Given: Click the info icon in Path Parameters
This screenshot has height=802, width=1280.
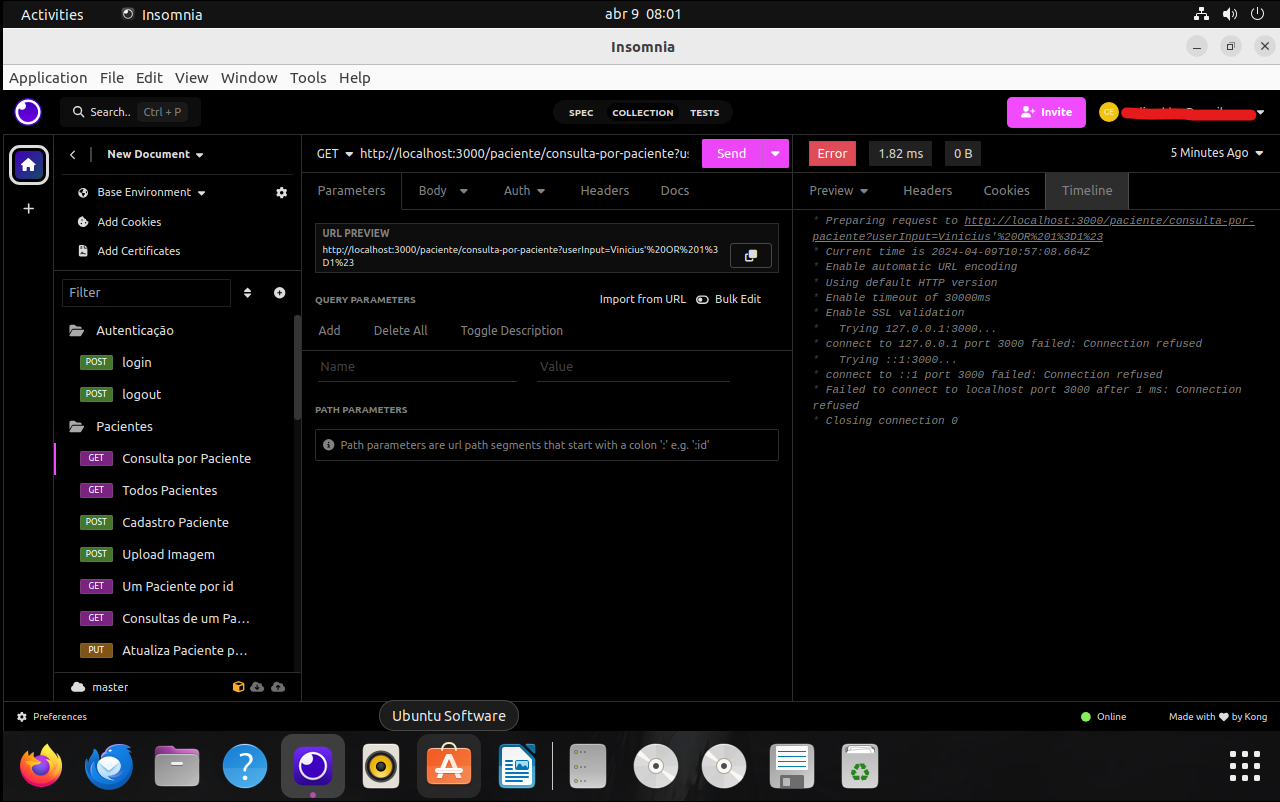Looking at the screenshot, I should pos(329,445).
